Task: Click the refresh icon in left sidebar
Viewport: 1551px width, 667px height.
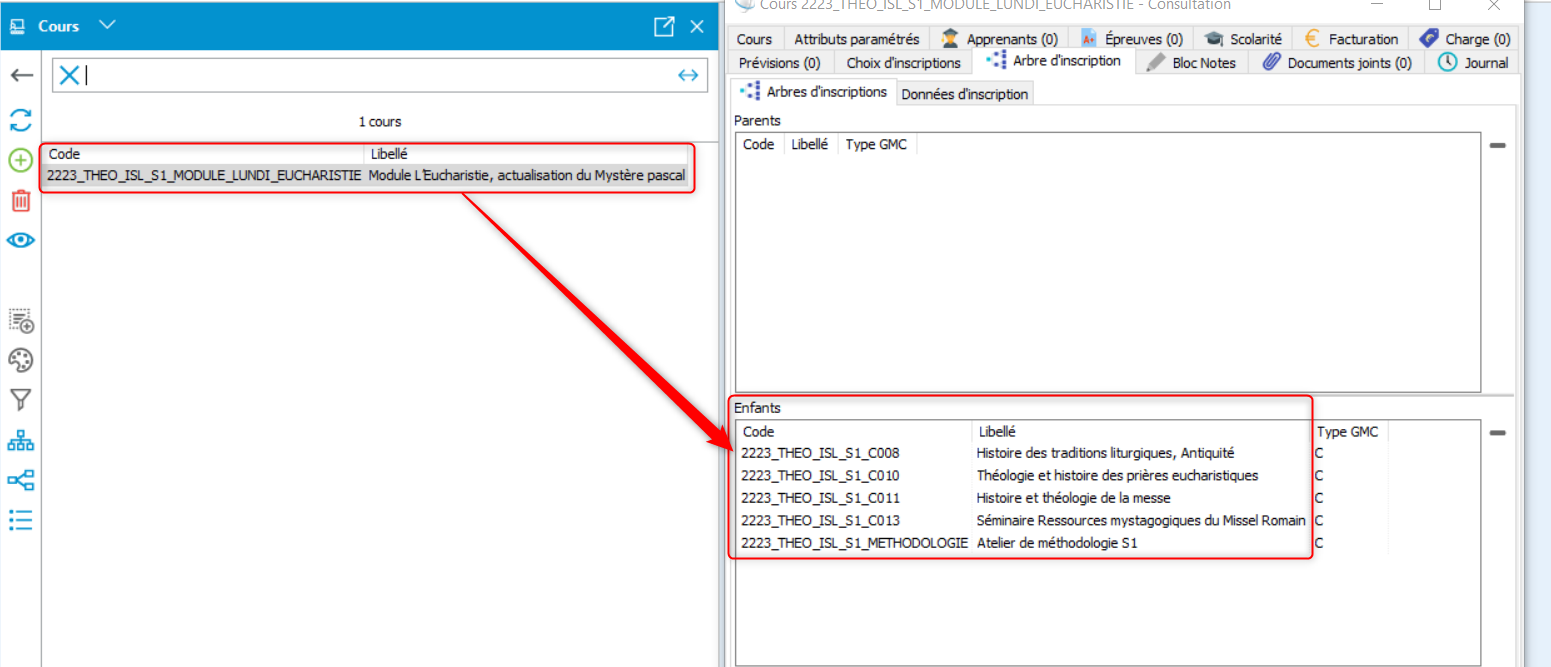Action: coord(21,120)
